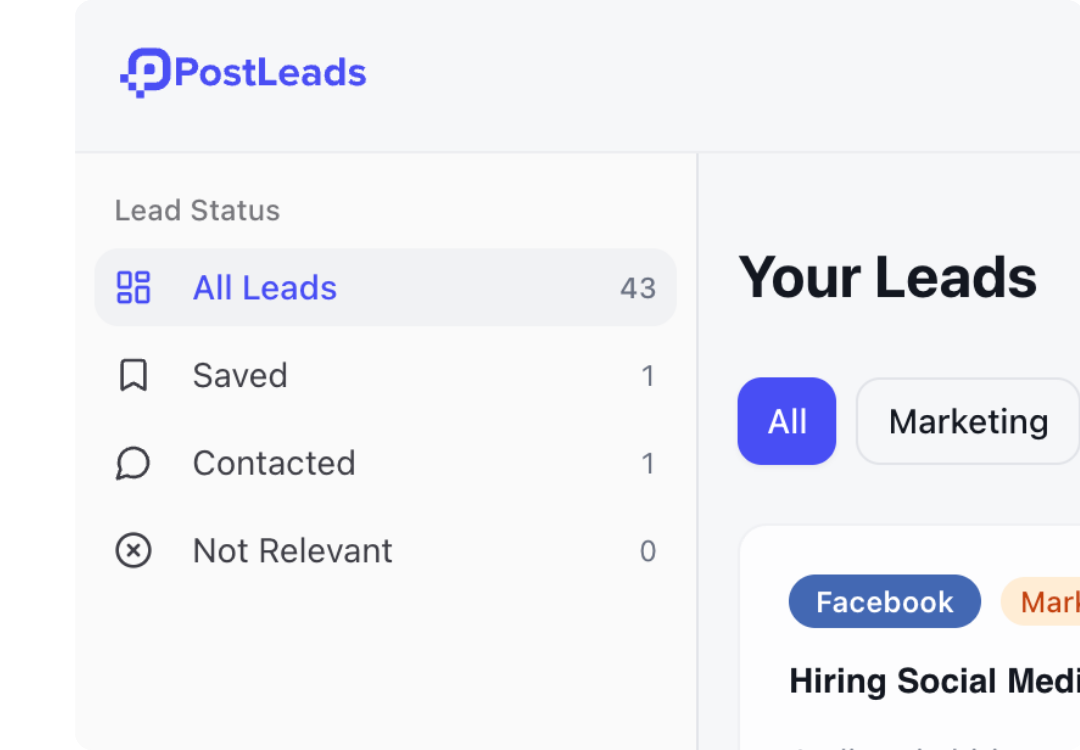Click the Not Relevant circled-X icon
1080x750 pixels.
click(133, 551)
